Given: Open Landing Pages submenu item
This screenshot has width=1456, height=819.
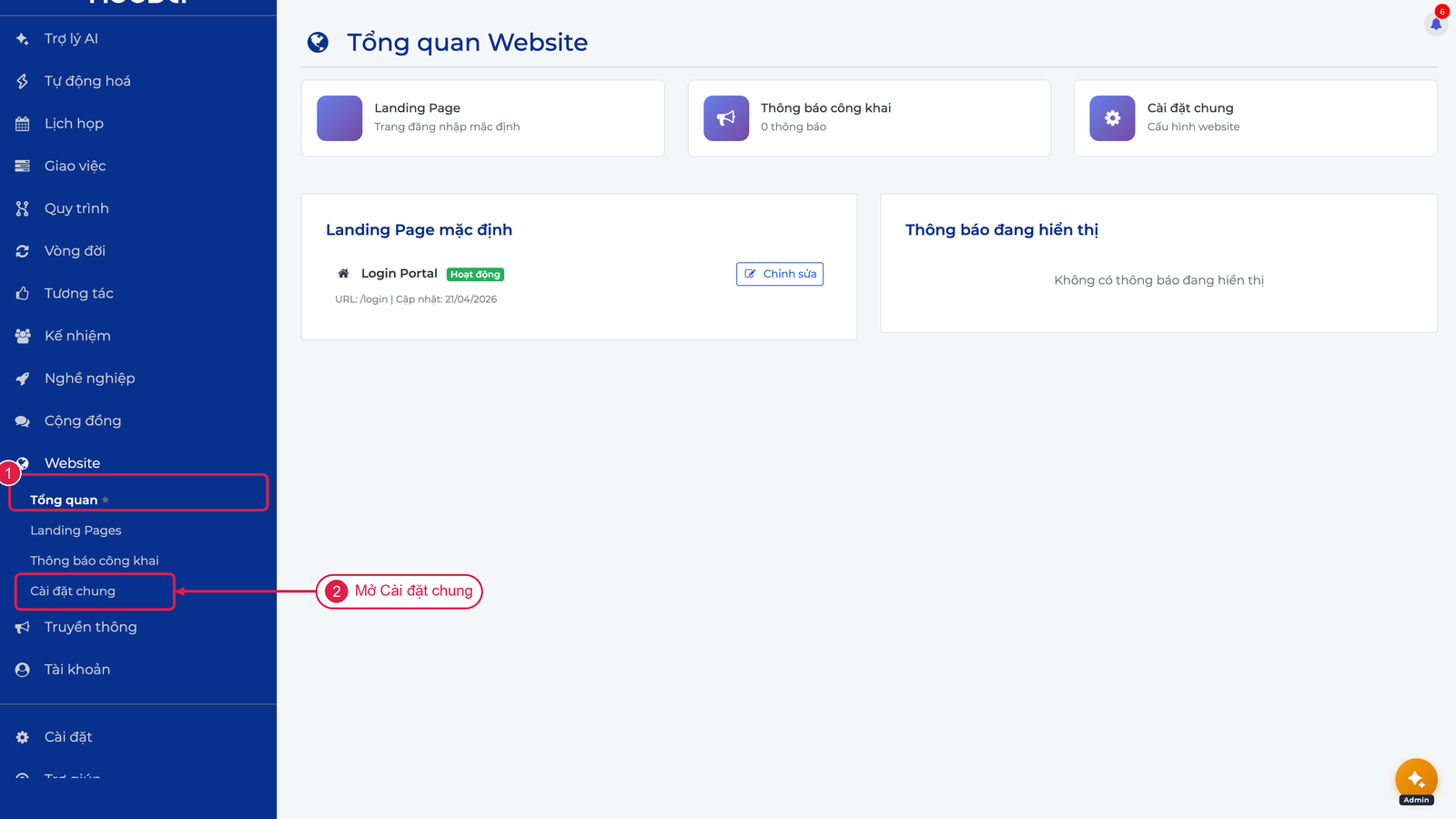Looking at the screenshot, I should 76,531.
